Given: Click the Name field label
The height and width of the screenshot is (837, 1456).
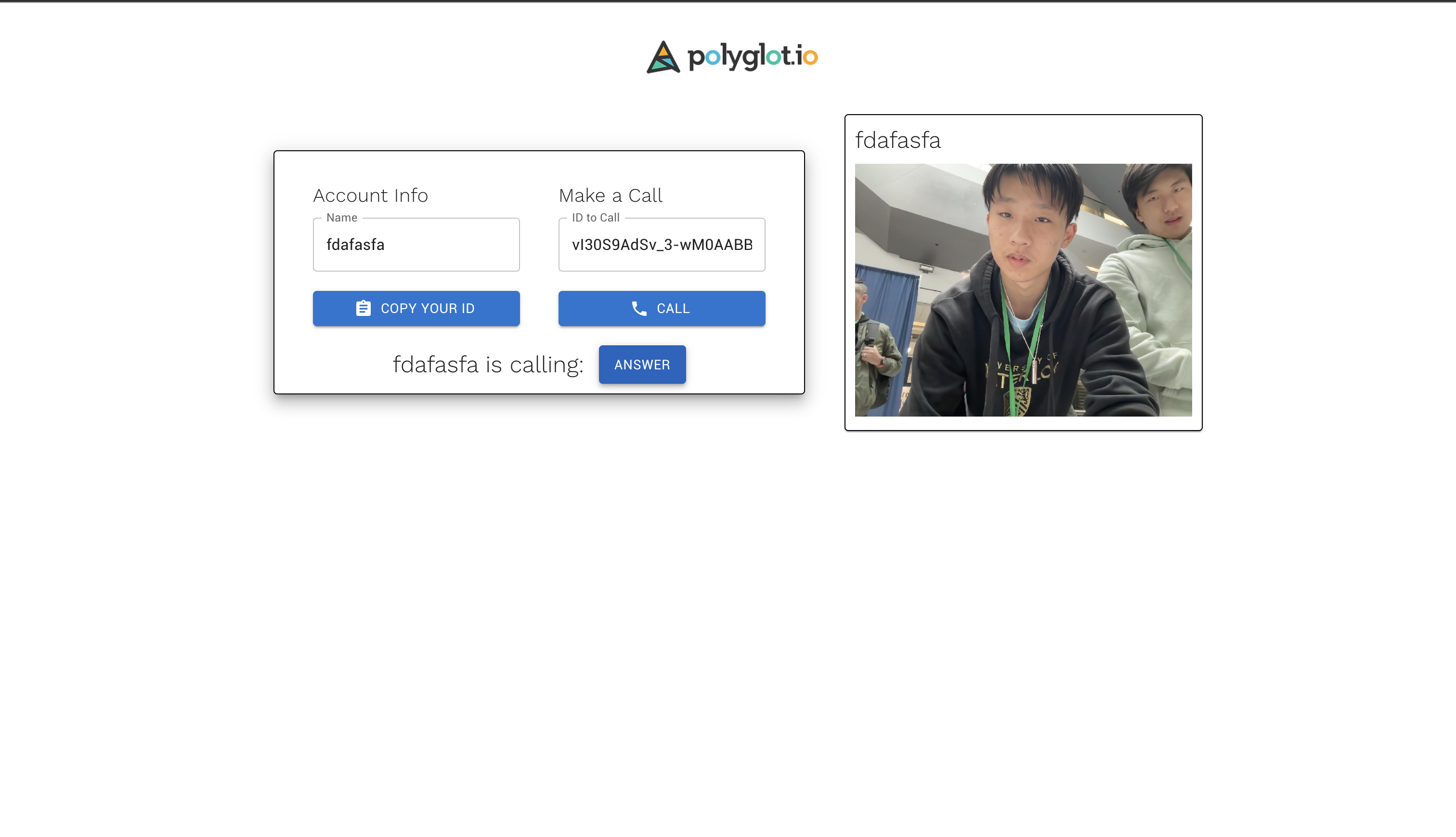Looking at the screenshot, I should [x=342, y=218].
